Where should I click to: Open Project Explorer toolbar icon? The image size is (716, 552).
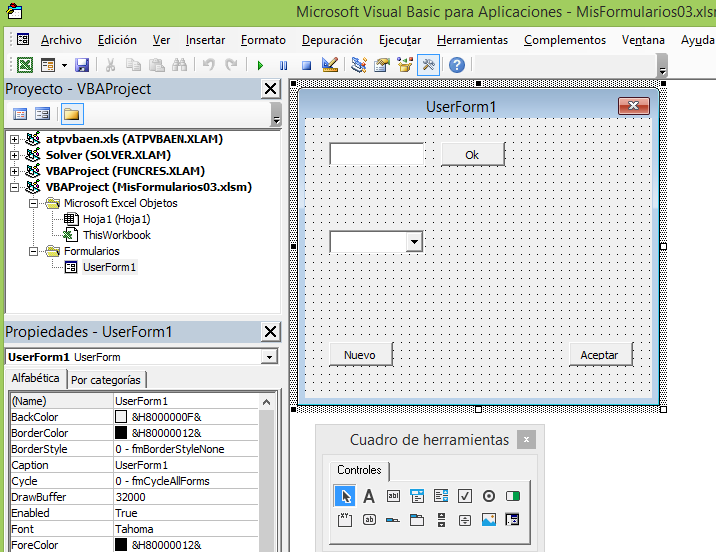pyautogui.click(x=359, y=65)
